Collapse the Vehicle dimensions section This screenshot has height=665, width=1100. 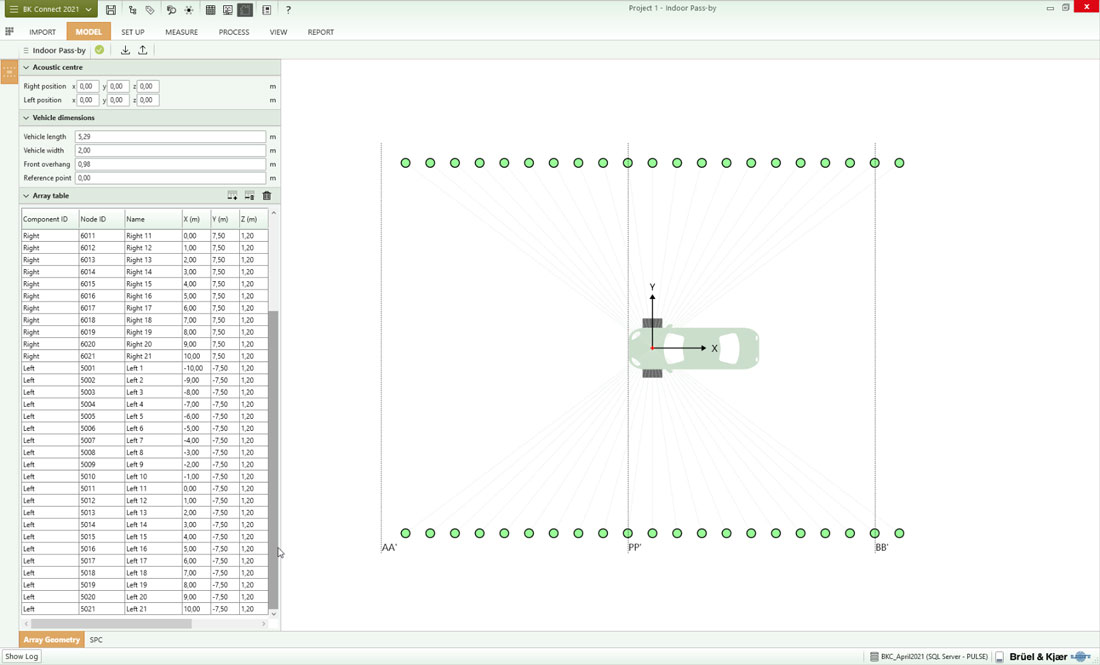click(x=26, y=118)
